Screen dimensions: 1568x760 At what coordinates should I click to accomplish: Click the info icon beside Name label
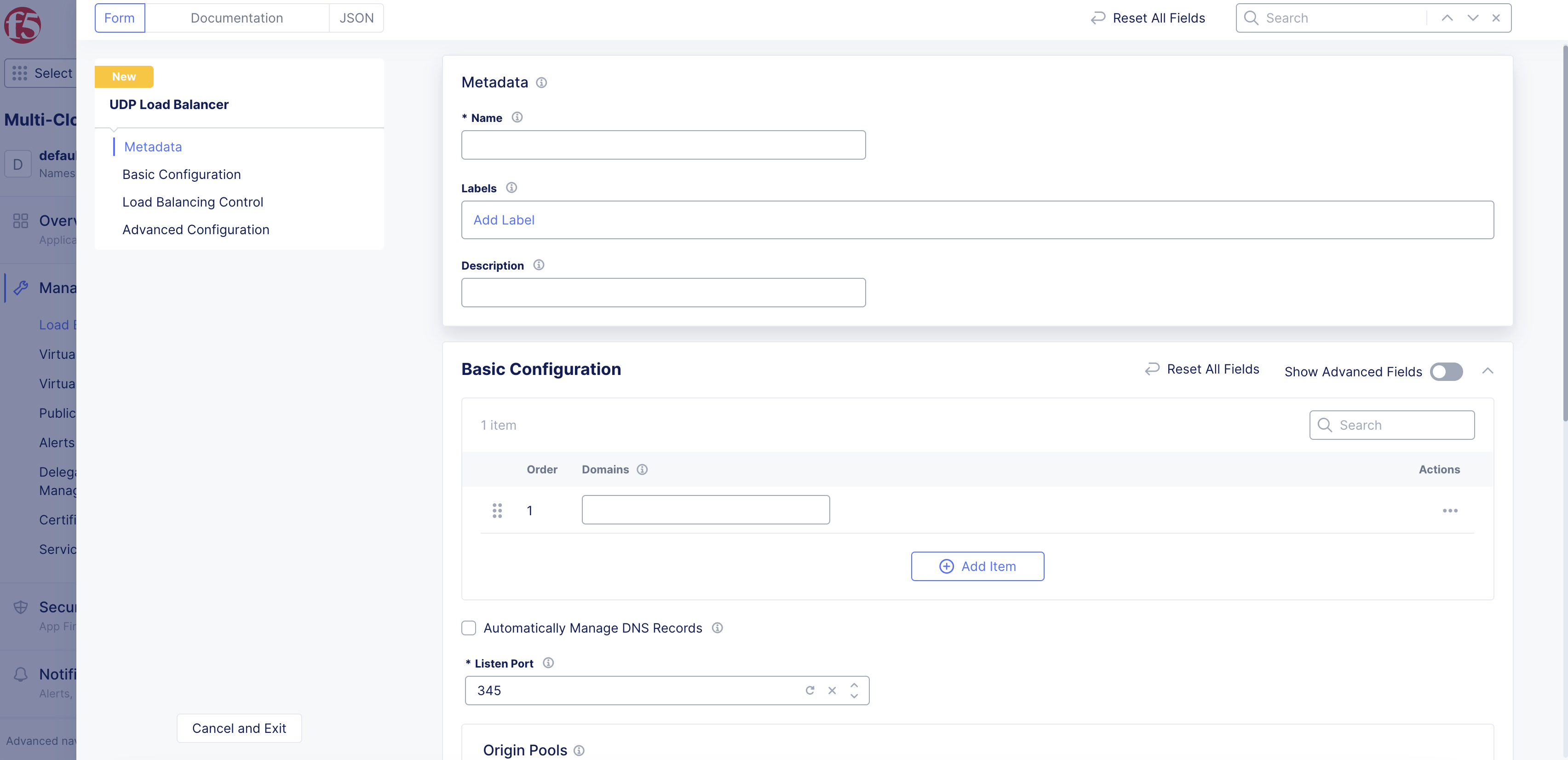pyautogui.click(x=517, y=117)
